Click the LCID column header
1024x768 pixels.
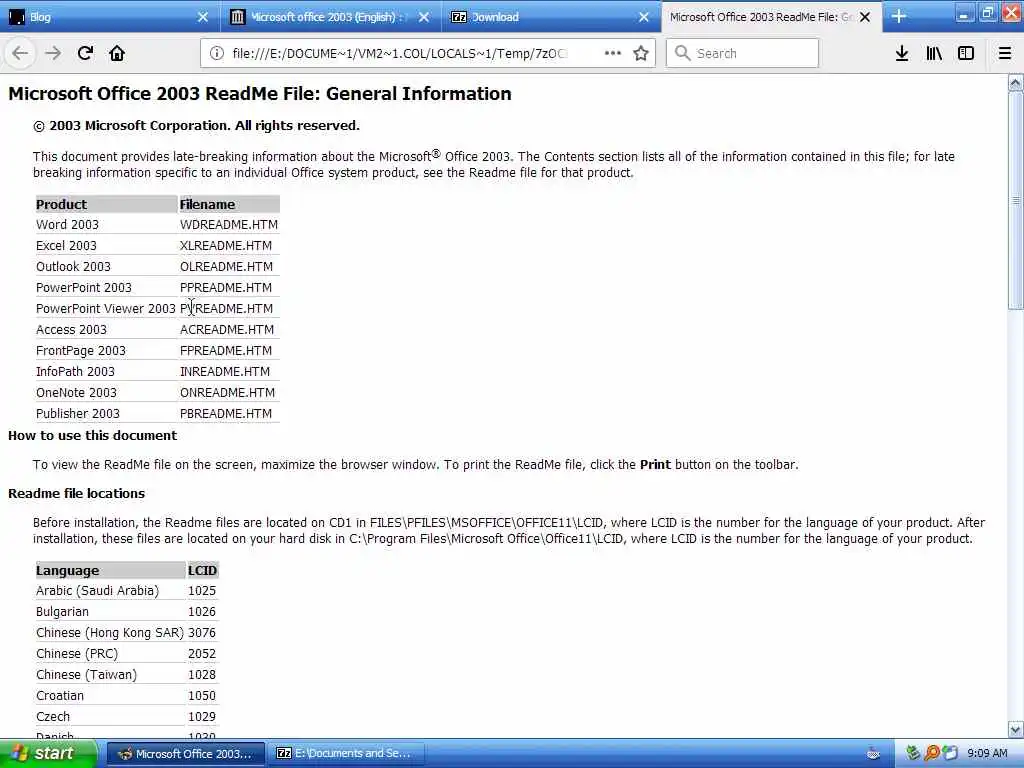tap(202, 570)
